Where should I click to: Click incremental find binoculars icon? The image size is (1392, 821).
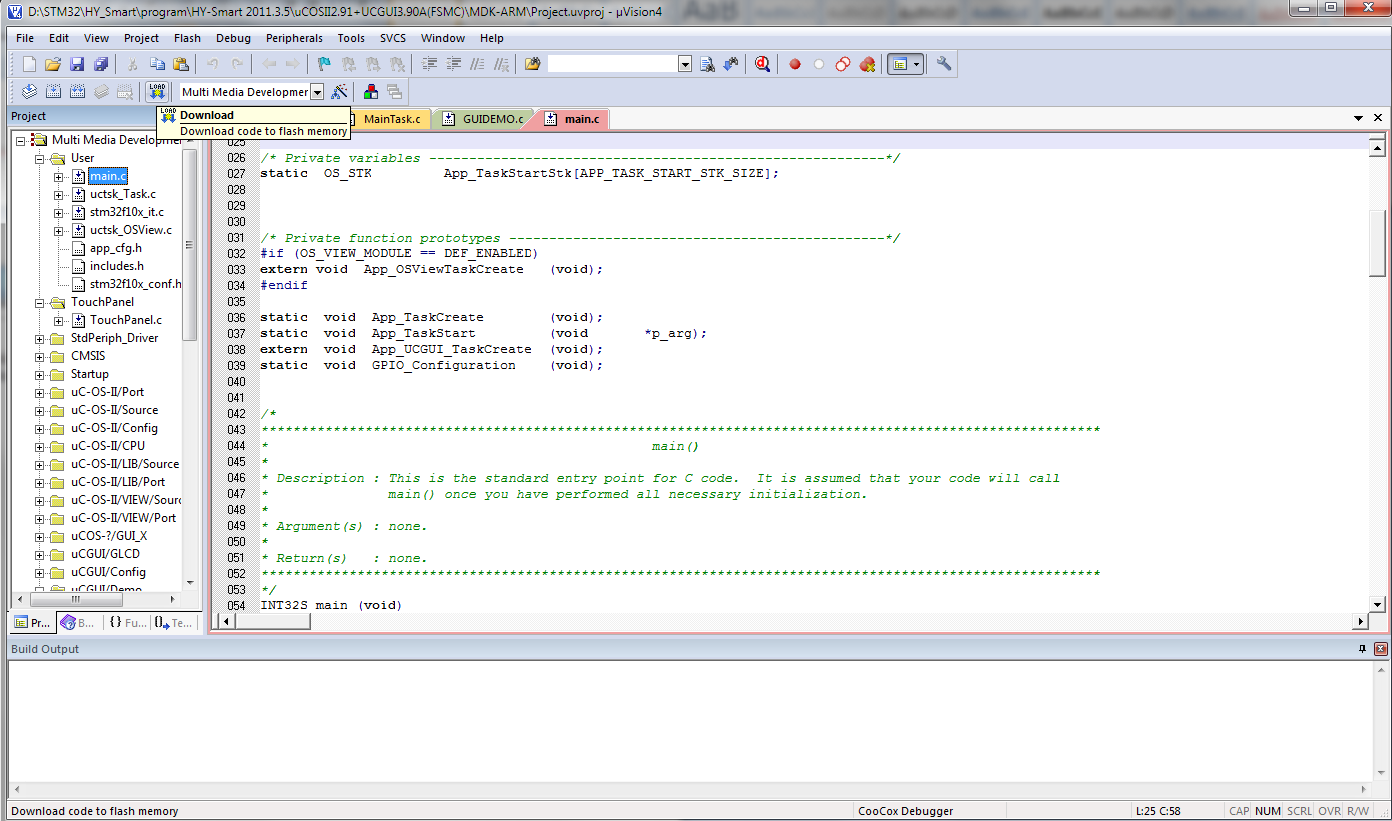point(731,64)
